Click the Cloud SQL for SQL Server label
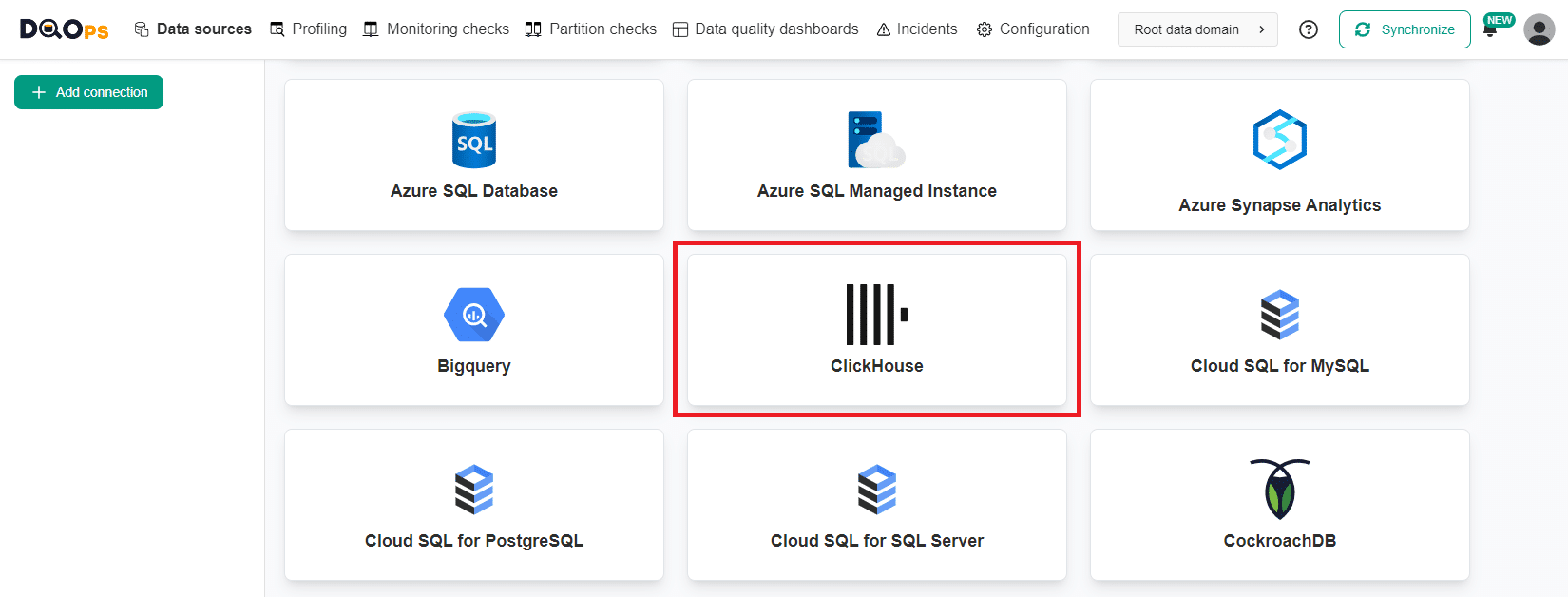Image resolution: width=1568 pixels, height=597 pixels. tap(877, 541)
